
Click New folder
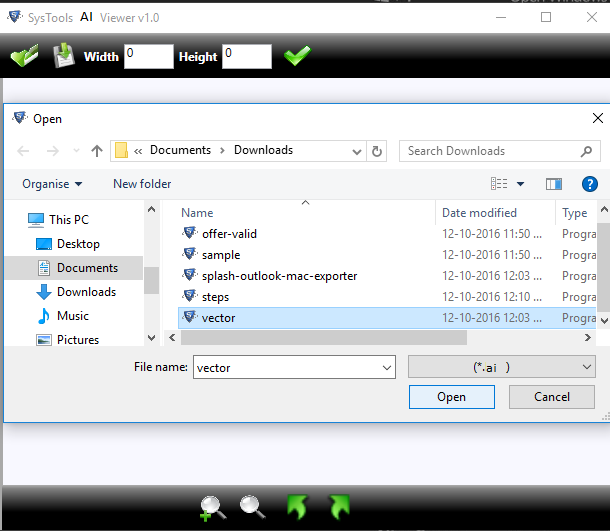(x=142, y=184)
